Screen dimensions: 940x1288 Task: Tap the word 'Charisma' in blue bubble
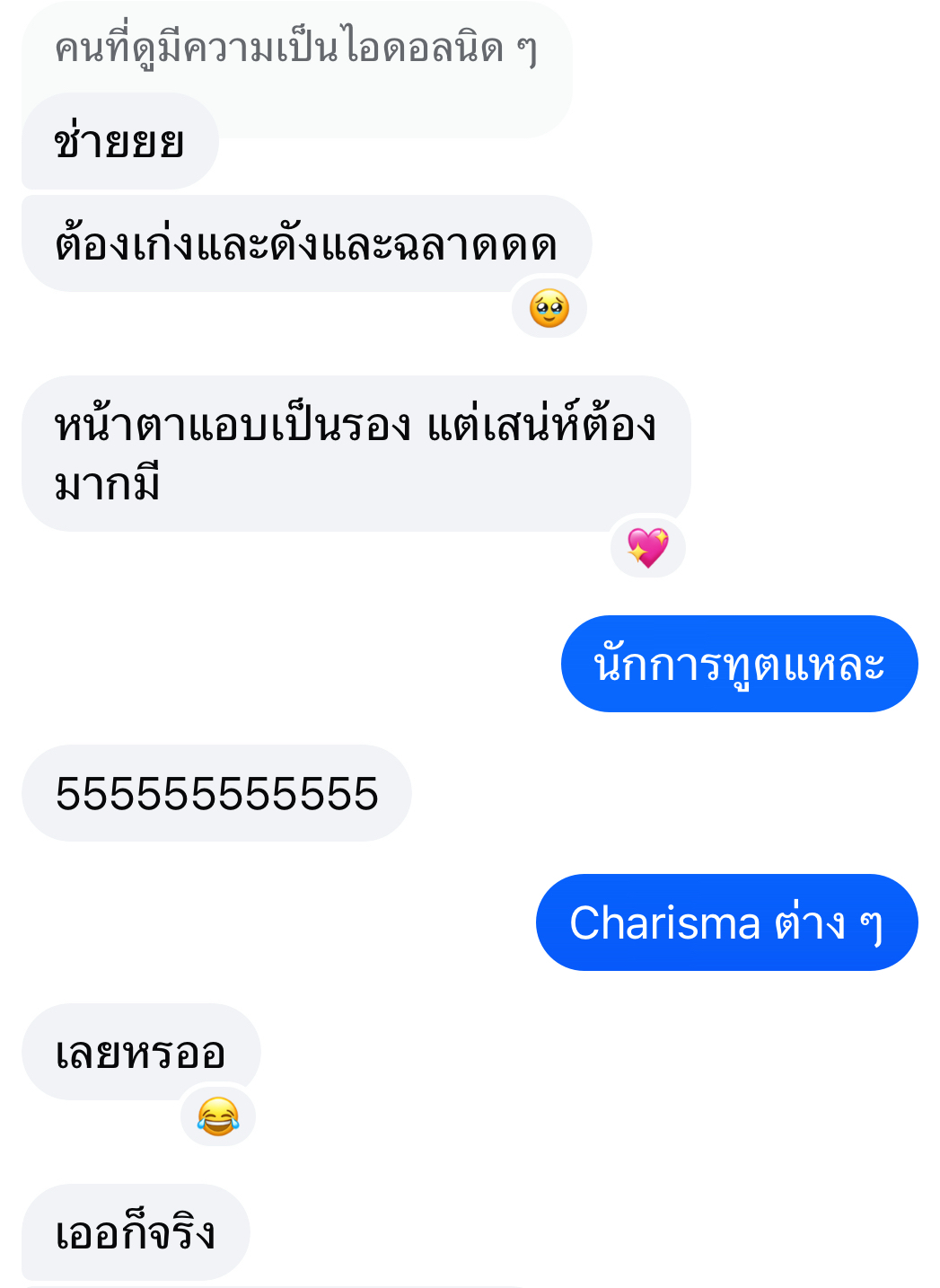(x=665, y=922)
